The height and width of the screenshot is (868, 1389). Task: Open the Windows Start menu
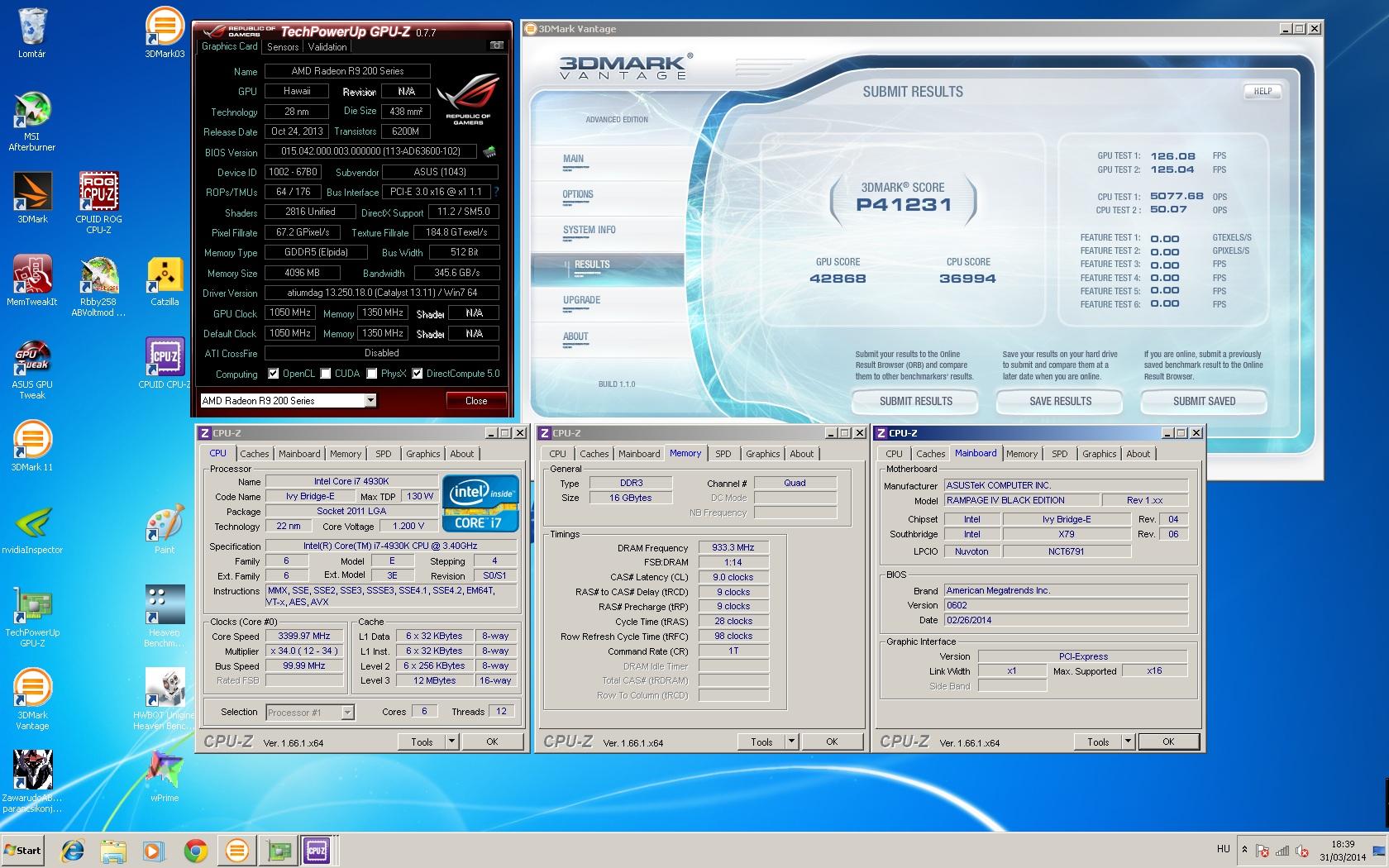pos(22,850)
